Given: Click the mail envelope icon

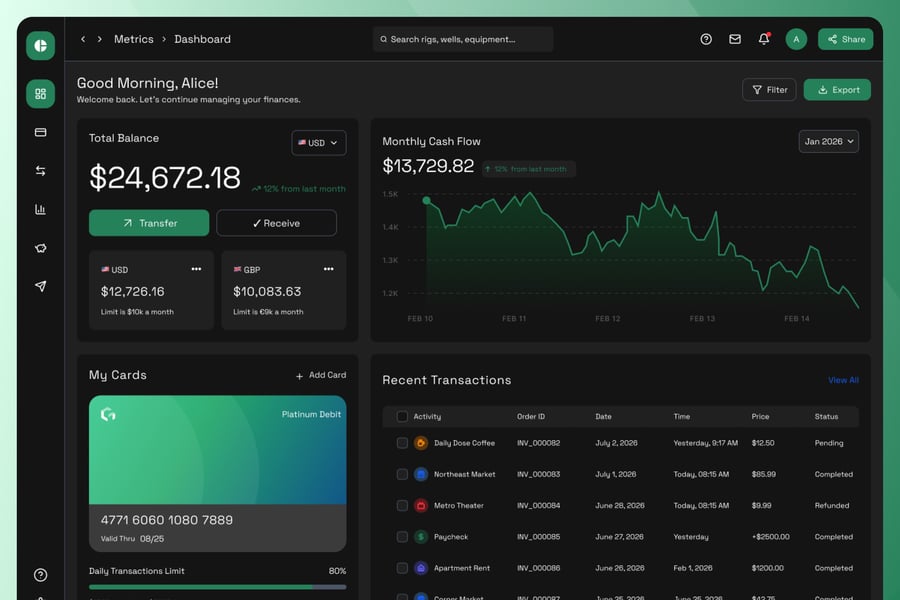Looking at the screenshot, I should pyautogui.click(x=735, y=39).
